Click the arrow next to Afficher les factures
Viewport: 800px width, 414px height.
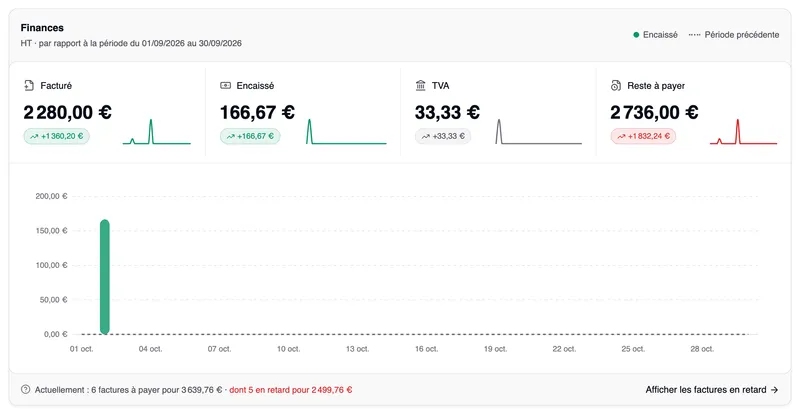tap(774, 389)
